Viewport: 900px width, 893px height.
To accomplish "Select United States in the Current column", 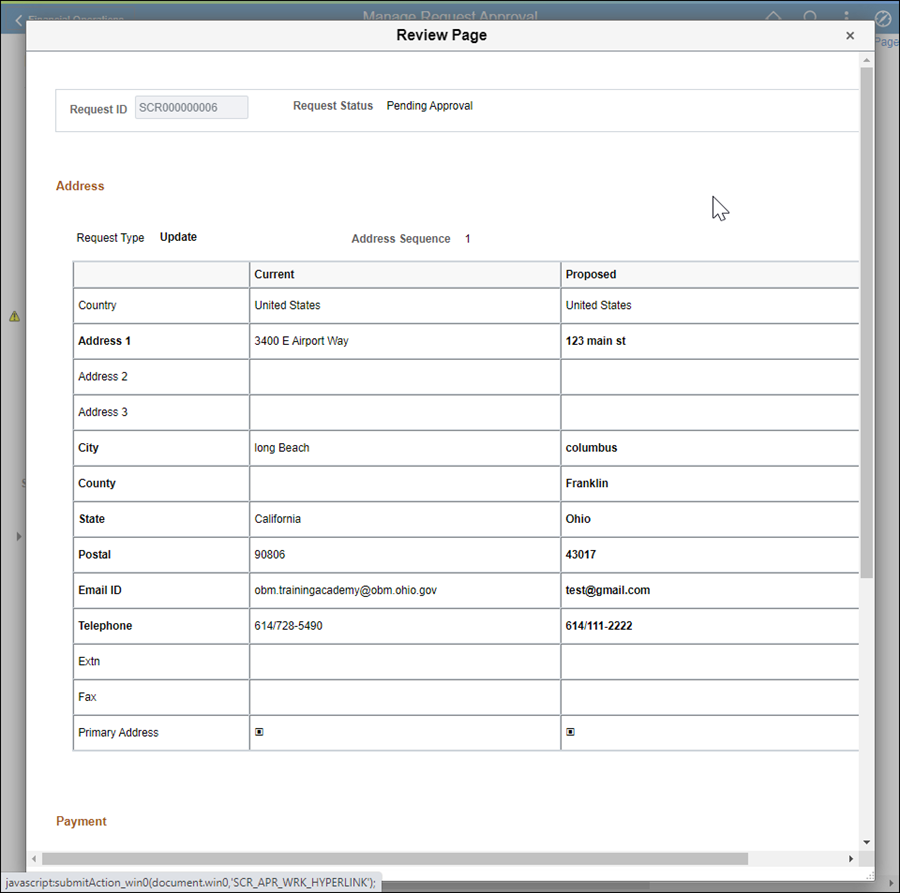I will click(287, 305).
